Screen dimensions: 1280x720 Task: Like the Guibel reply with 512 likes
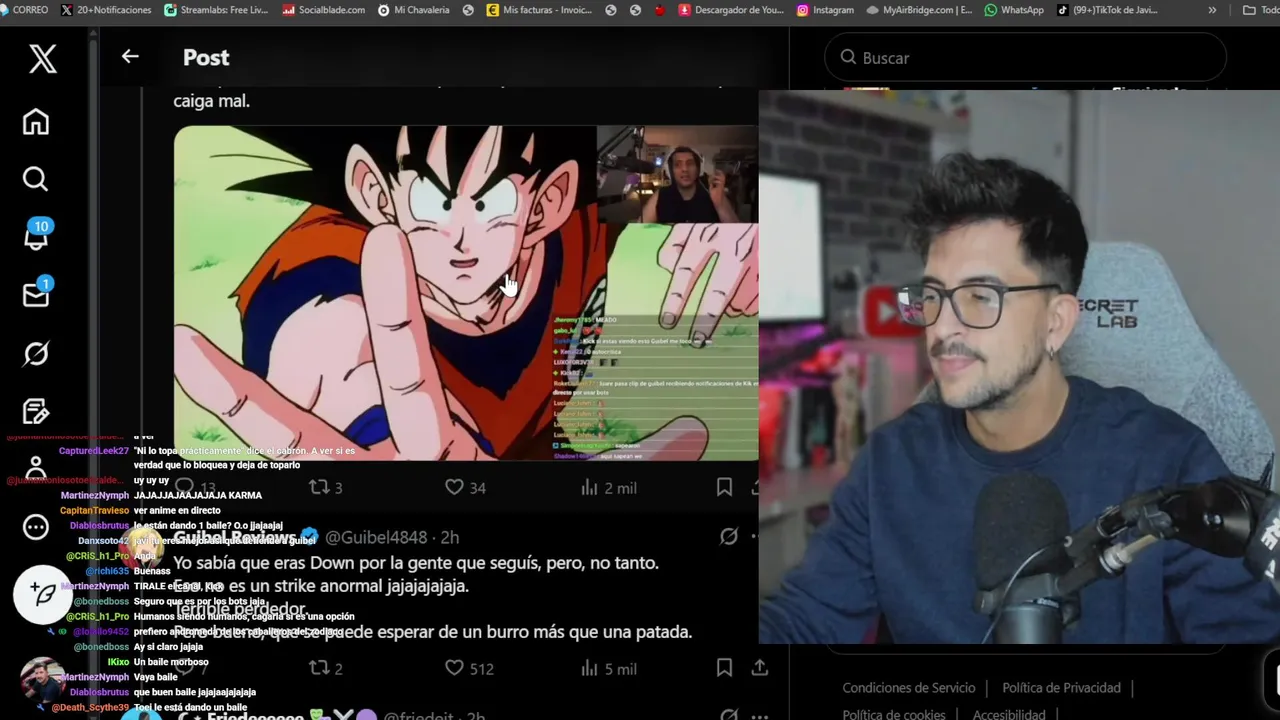468,668
